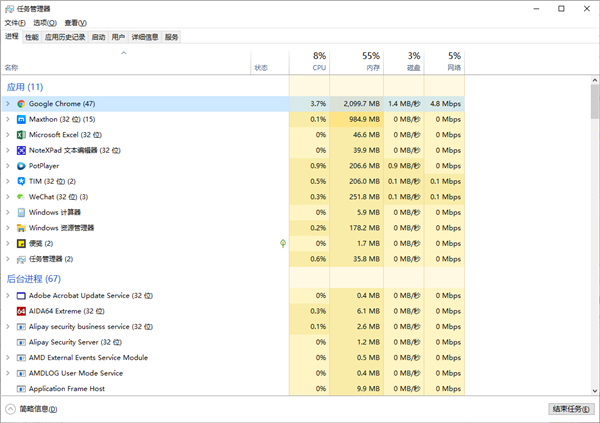Sort by the 磁盘 column header
Image resolution: width=600 pixels, height=423 pixels.
(404, 62)
